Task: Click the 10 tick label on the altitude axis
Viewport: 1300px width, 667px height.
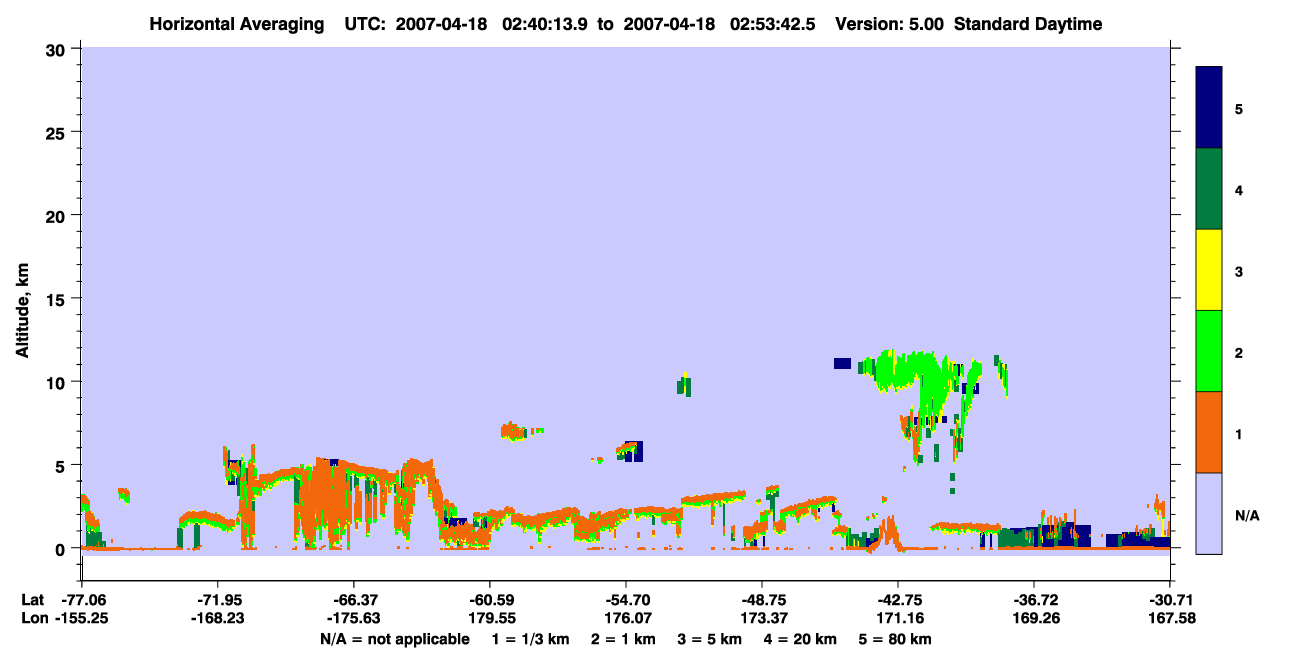Action: 57,382
